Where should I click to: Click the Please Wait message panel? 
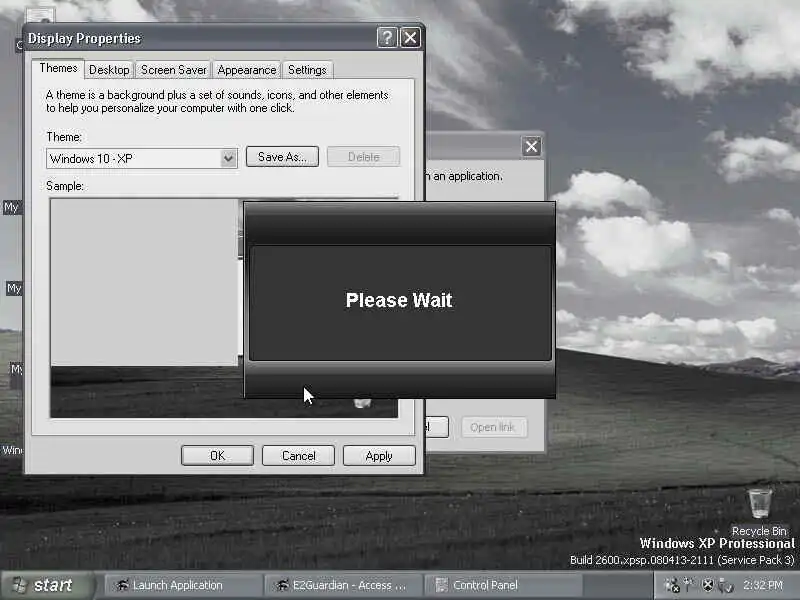(x=400, y=302)
